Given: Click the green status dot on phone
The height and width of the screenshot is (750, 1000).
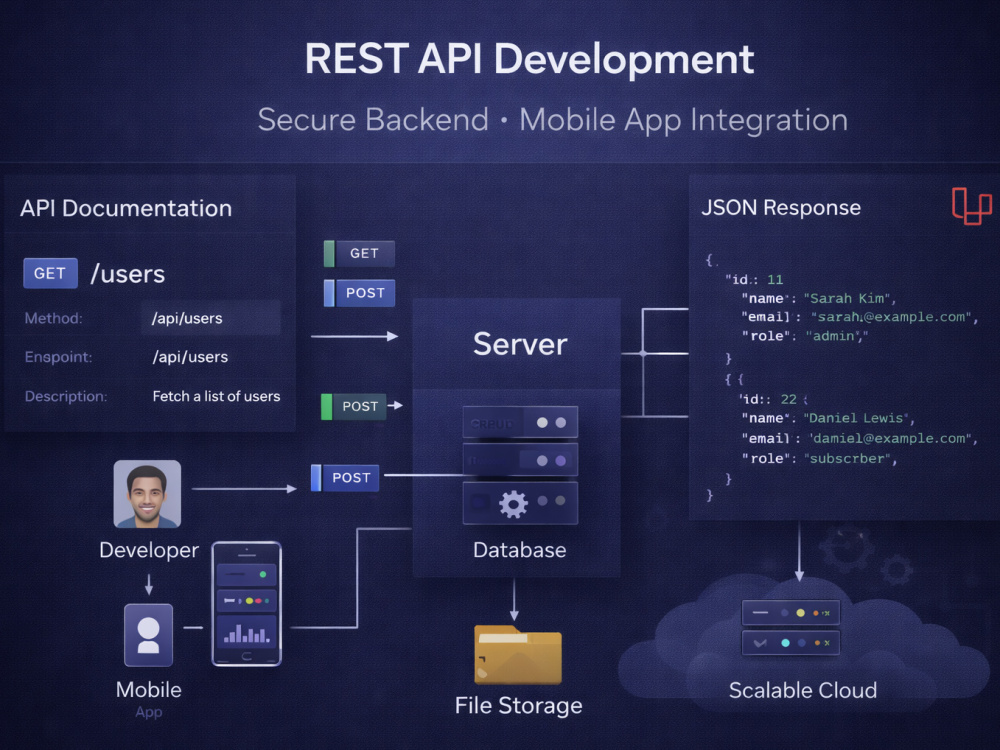Looking at the screenshot, I should (263, 575).
